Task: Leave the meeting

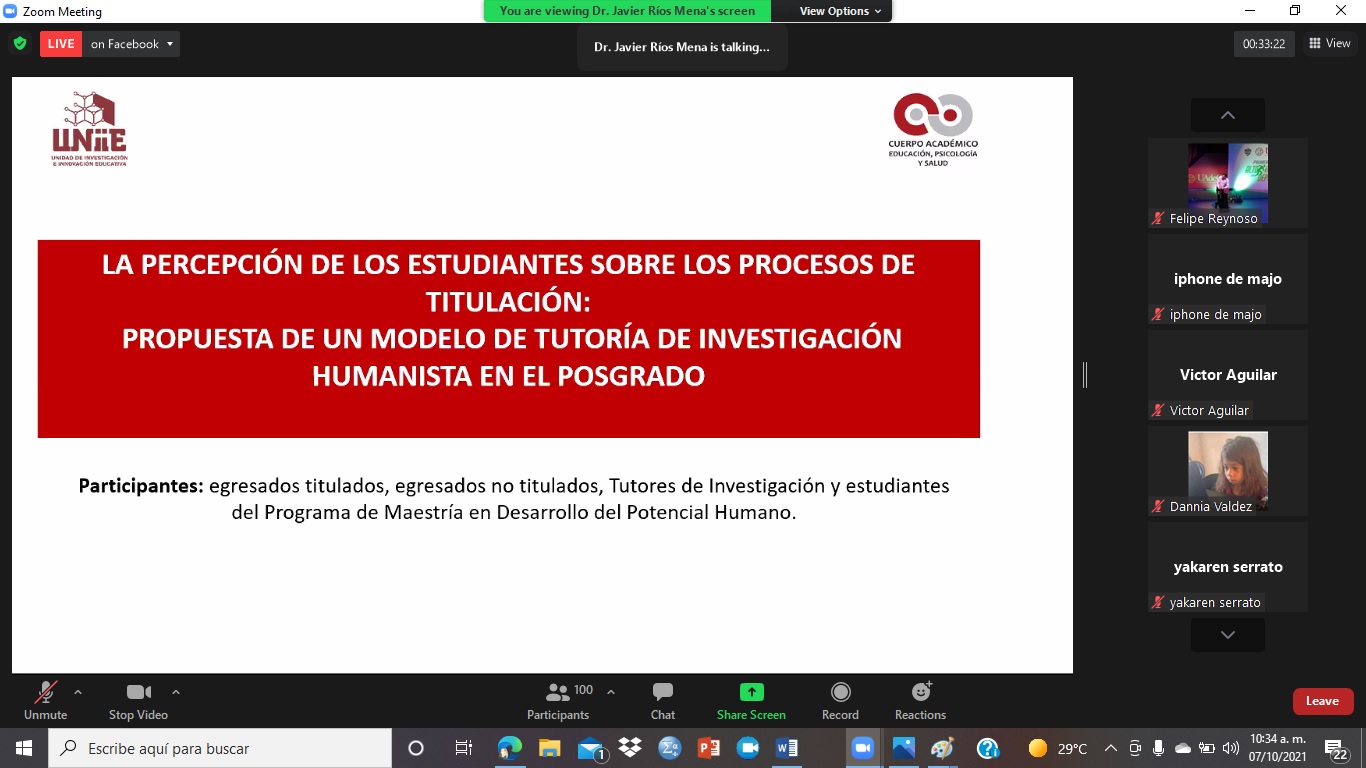Action: coord(1322,701)
